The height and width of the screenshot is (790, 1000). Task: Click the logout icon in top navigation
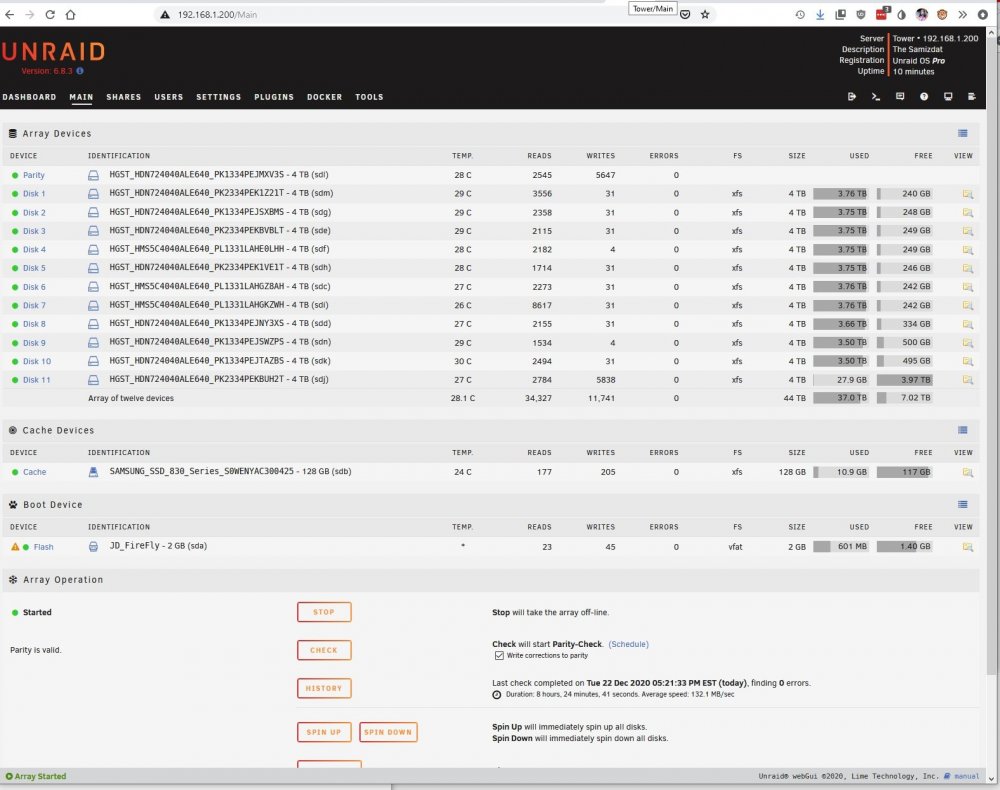tap(851, 97)
